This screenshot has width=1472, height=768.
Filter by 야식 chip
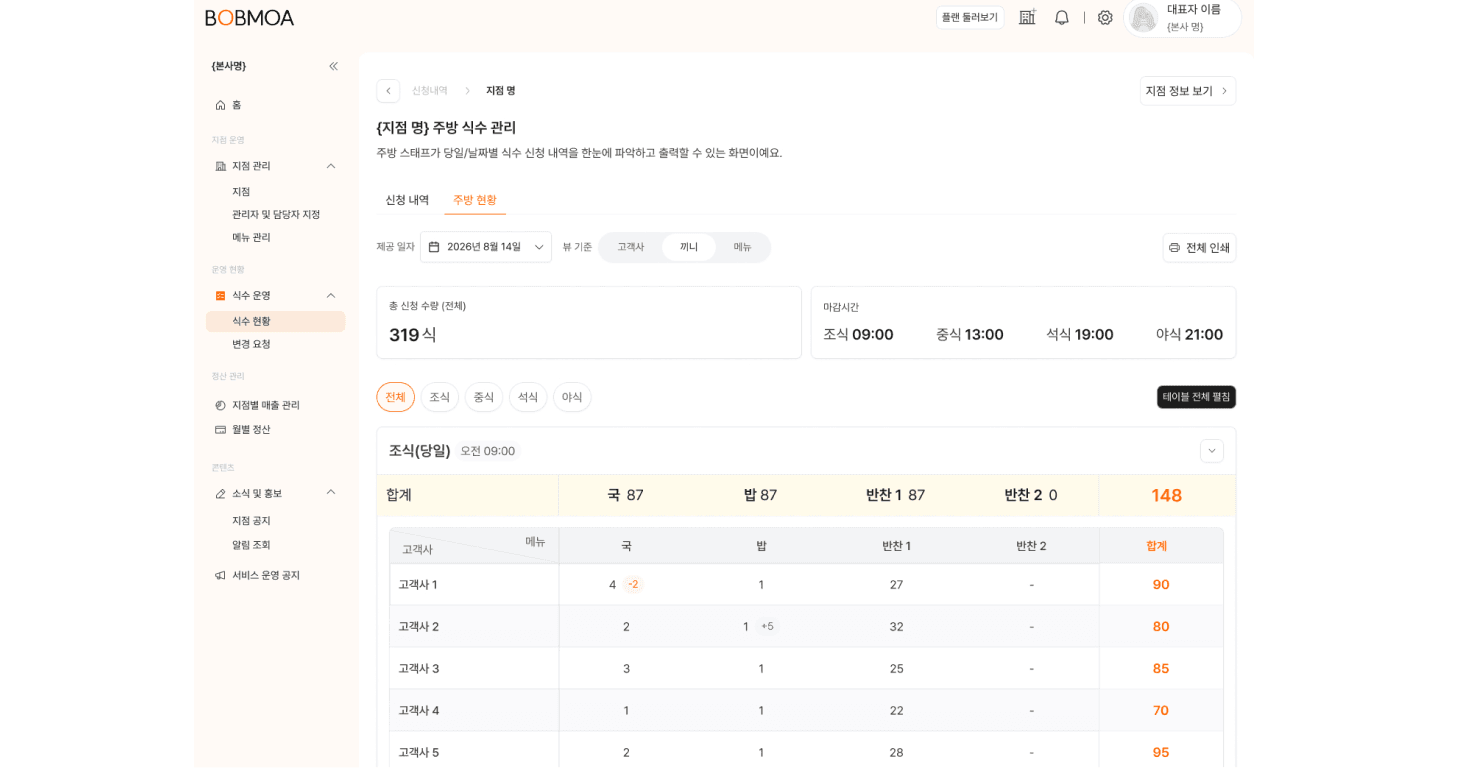point(572,397)
